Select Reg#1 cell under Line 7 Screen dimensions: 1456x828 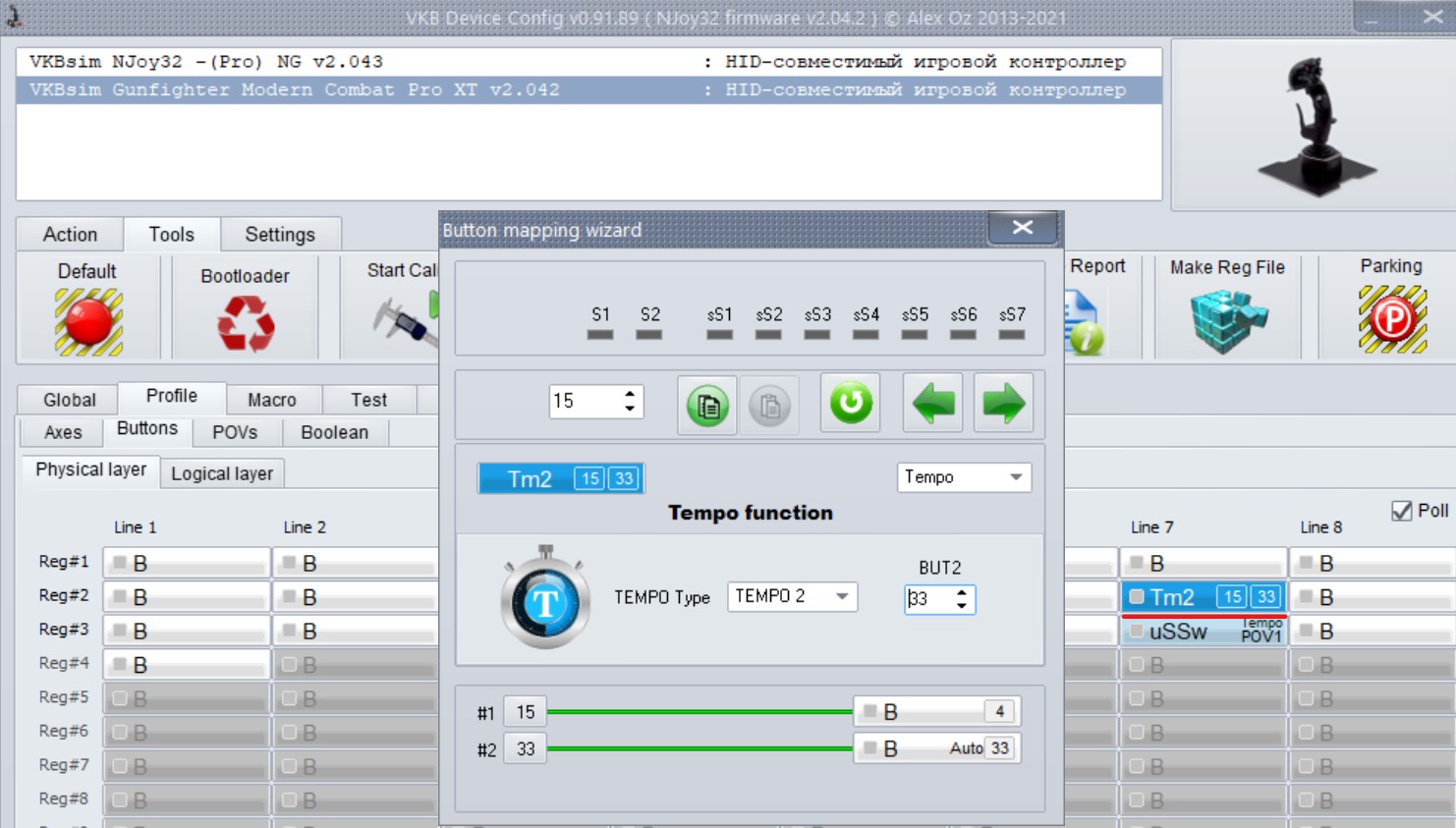click(x=1204, y=563)
